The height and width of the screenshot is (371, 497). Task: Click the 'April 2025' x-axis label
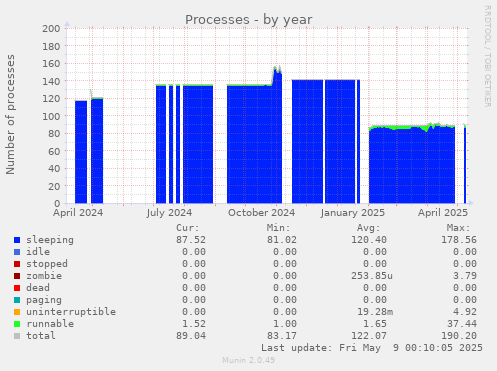(443, 213)
